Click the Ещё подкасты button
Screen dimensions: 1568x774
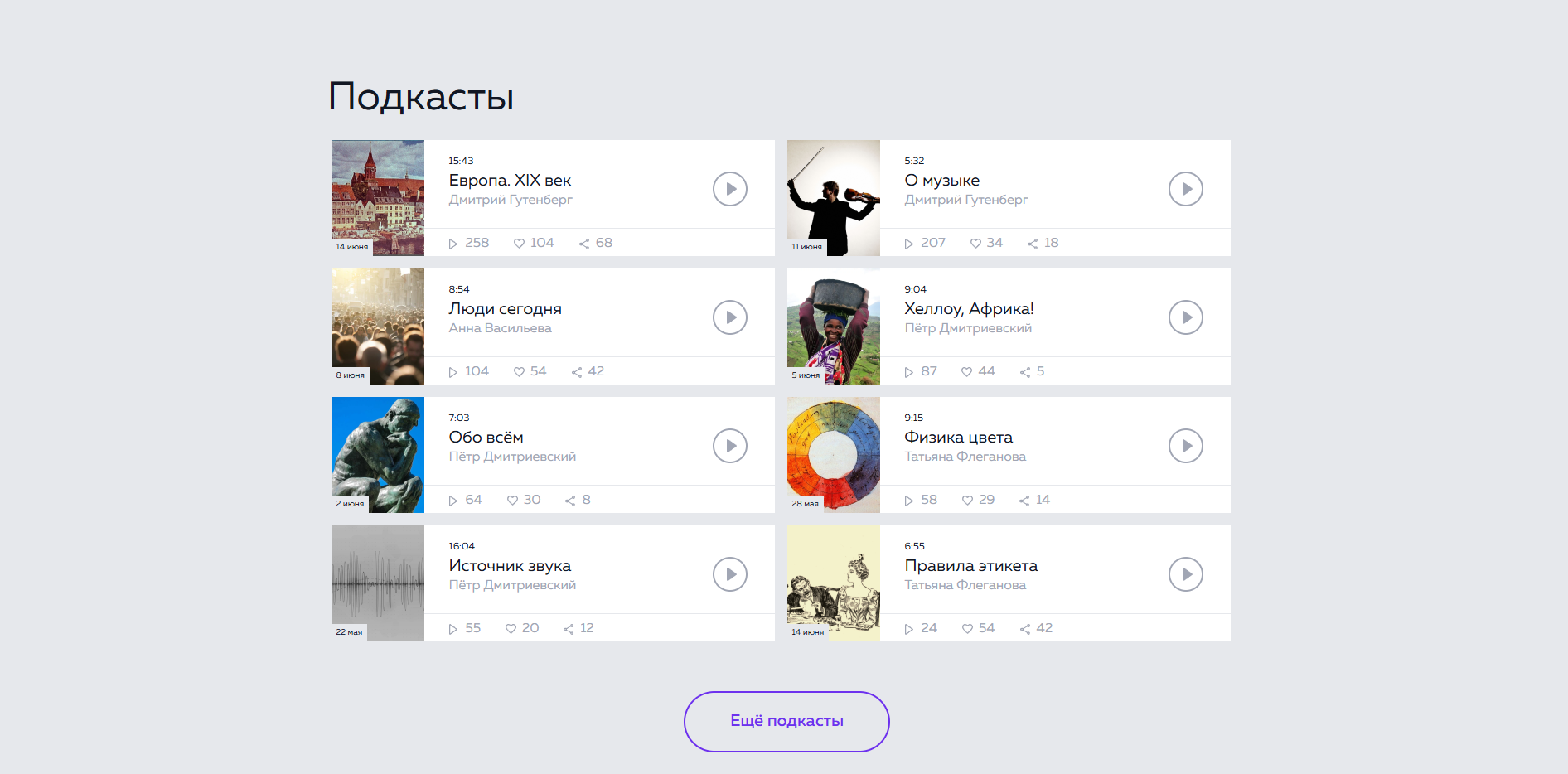786,721
